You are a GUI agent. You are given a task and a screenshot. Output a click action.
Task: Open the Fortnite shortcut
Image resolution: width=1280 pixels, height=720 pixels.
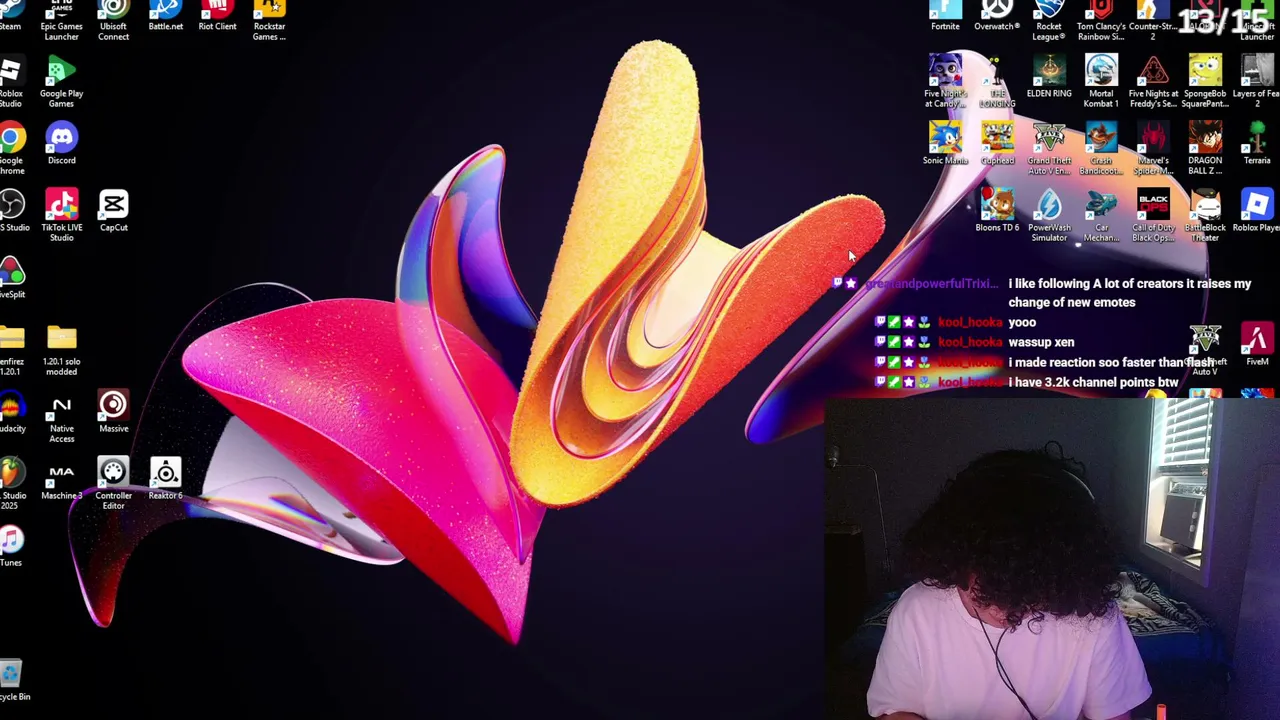[x=945, y=15]
